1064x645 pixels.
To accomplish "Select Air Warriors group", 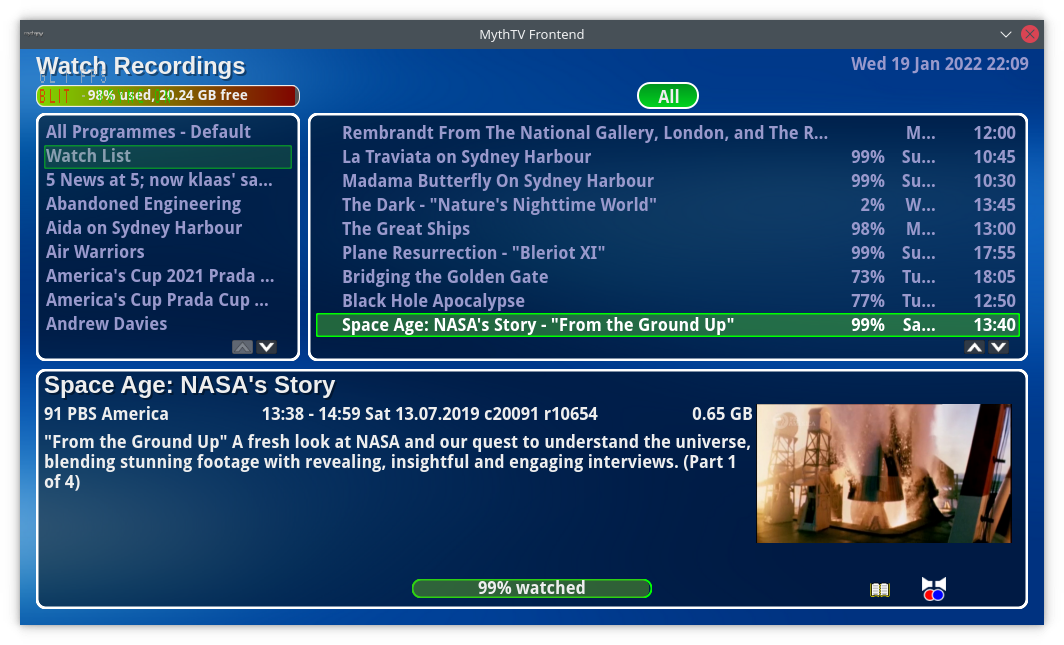I will coord(168,252).
